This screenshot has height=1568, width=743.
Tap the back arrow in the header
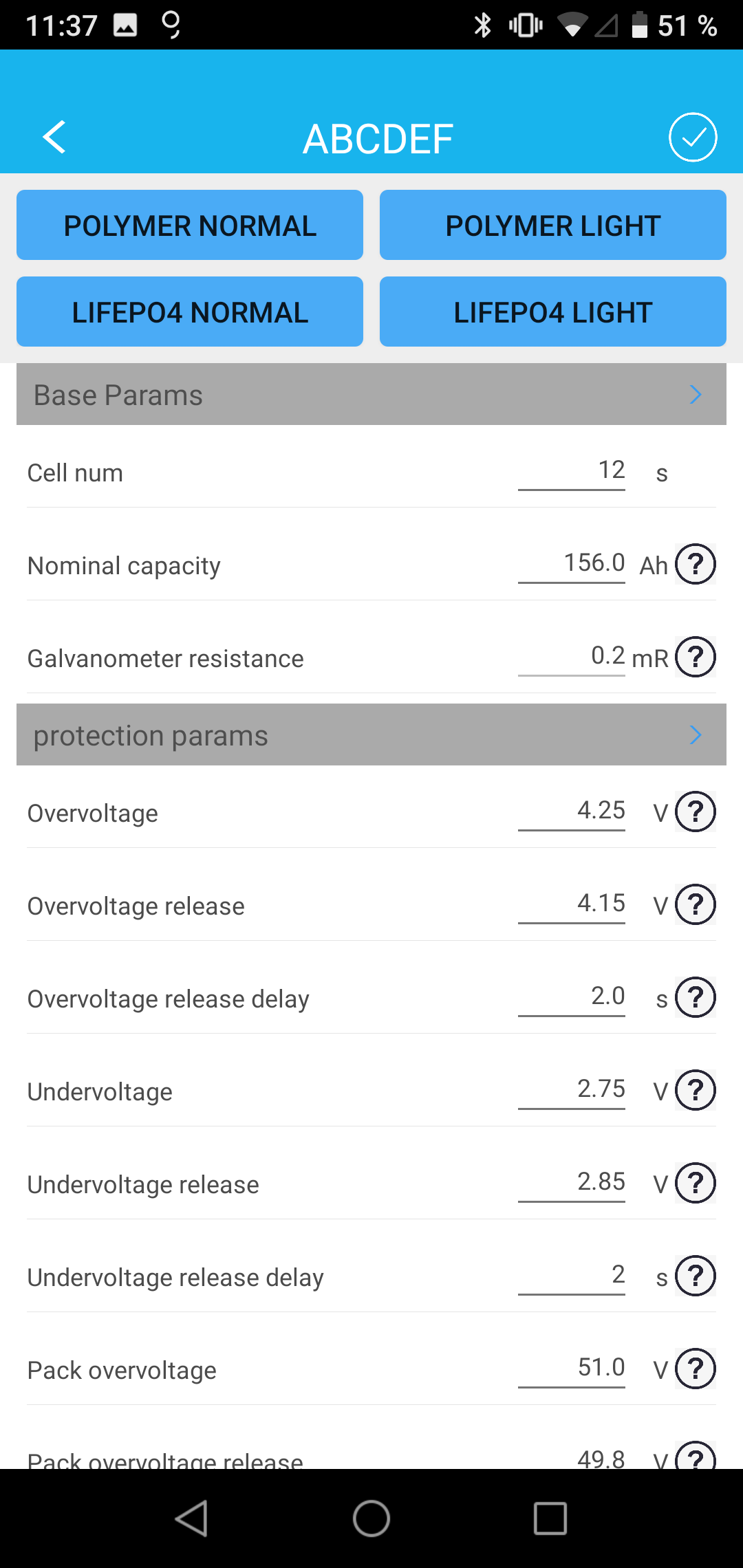(x=54, y=138)
